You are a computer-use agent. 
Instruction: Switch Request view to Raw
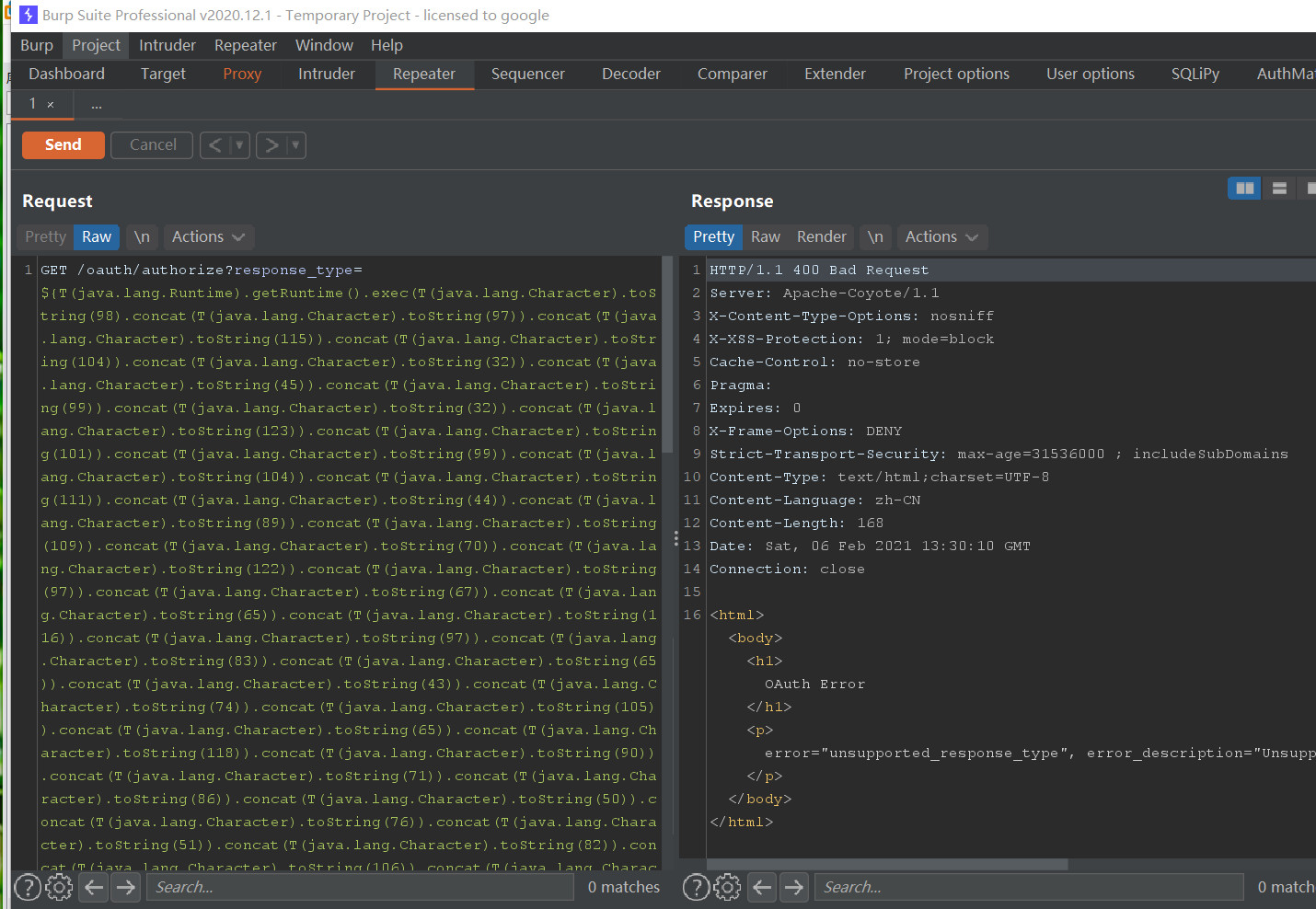point(97,236)
